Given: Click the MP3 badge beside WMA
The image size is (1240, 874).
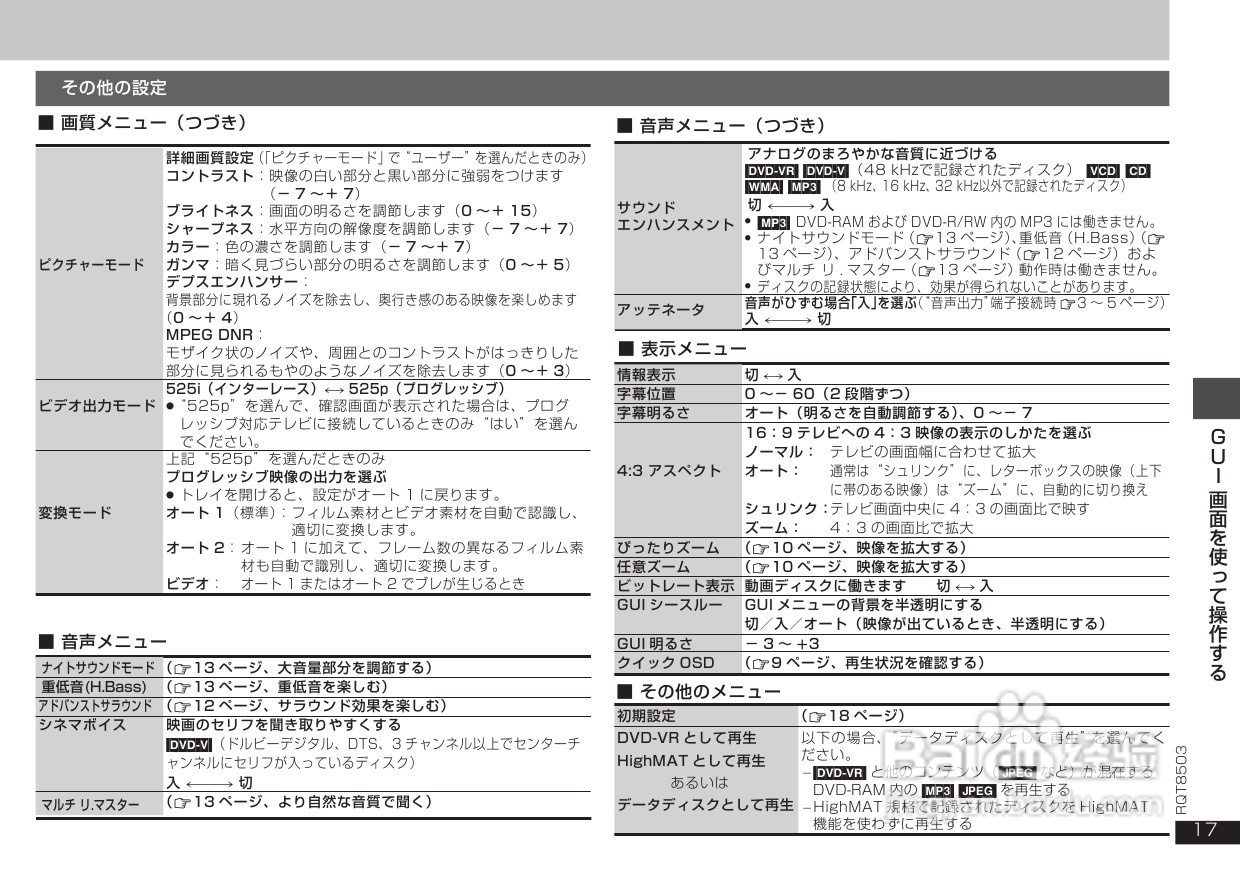Looking at the screenshot, I should click(802, 185).
